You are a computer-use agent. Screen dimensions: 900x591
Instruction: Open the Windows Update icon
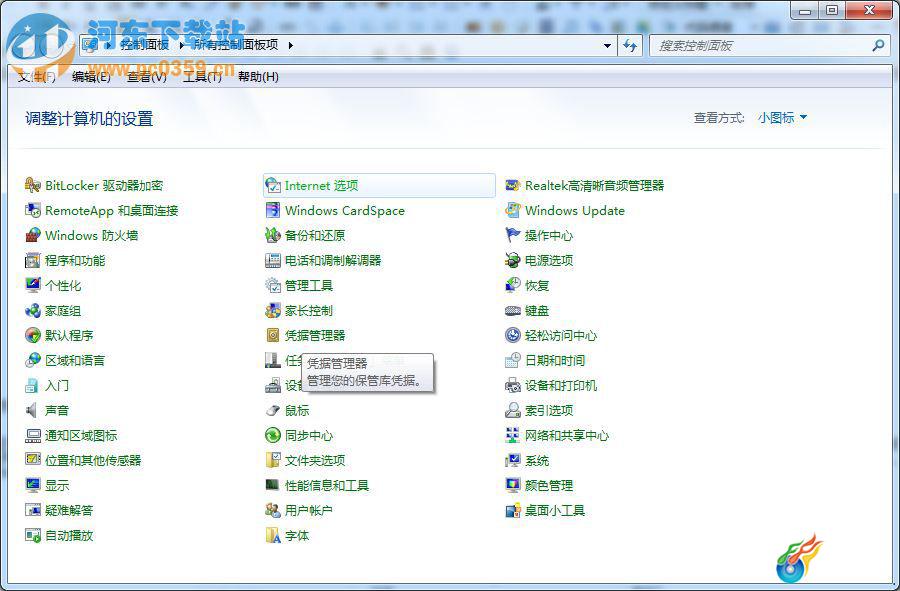(513, 211)
